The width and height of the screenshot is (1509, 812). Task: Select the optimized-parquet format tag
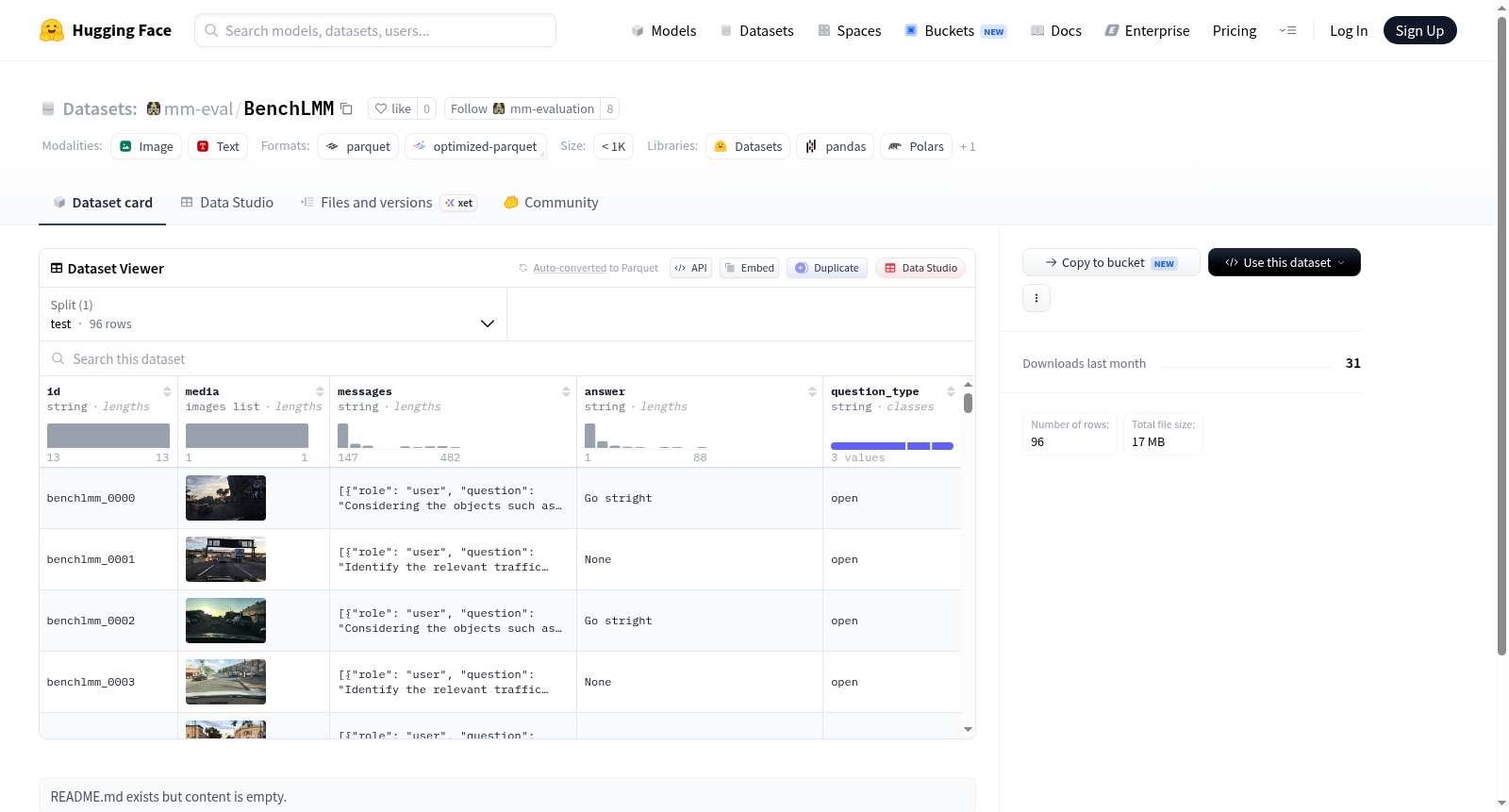(x=475, y=146)
